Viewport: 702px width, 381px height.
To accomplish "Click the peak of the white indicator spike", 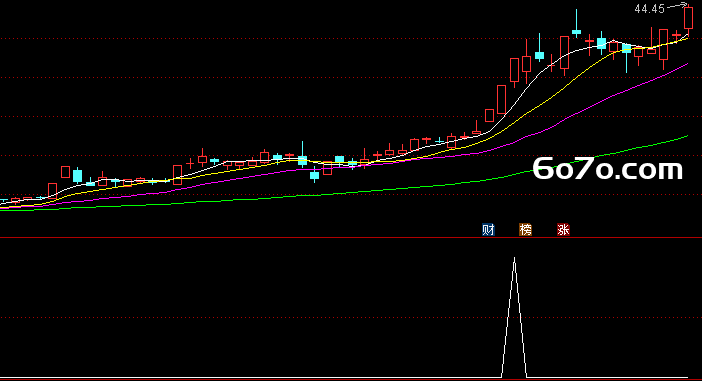I will [x=514, y=258].
